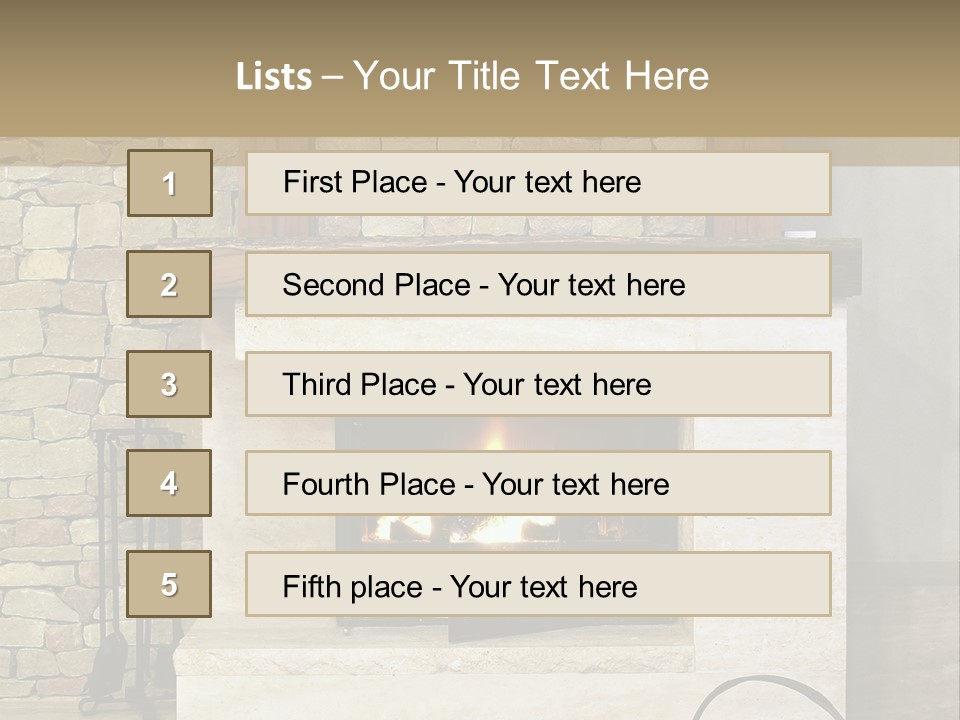
Task: Click the number 3 square
Action: 170,384
